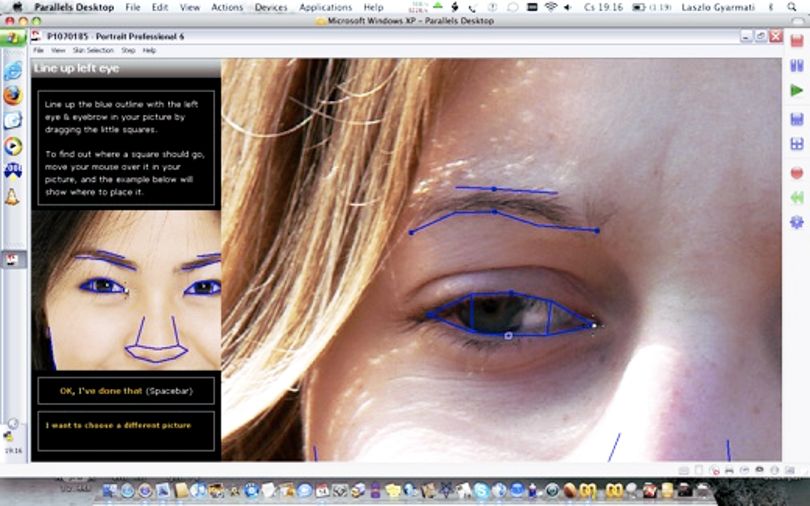The image size is (810, 506).
Task: Click the blue gear icon on right toolbar
Action: 797,222
